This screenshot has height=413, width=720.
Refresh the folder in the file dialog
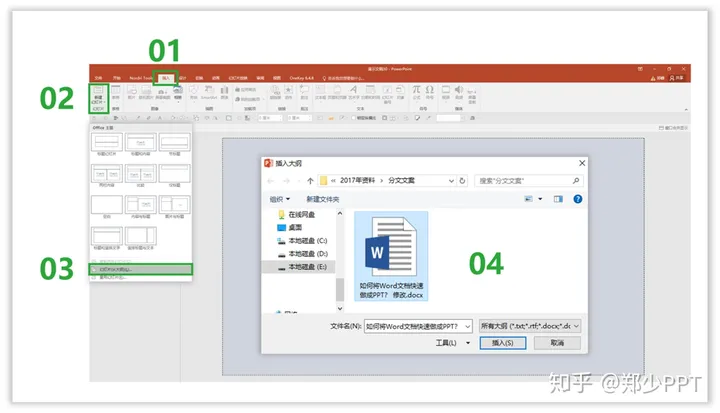pyautogui.click(x=462, y=181)
